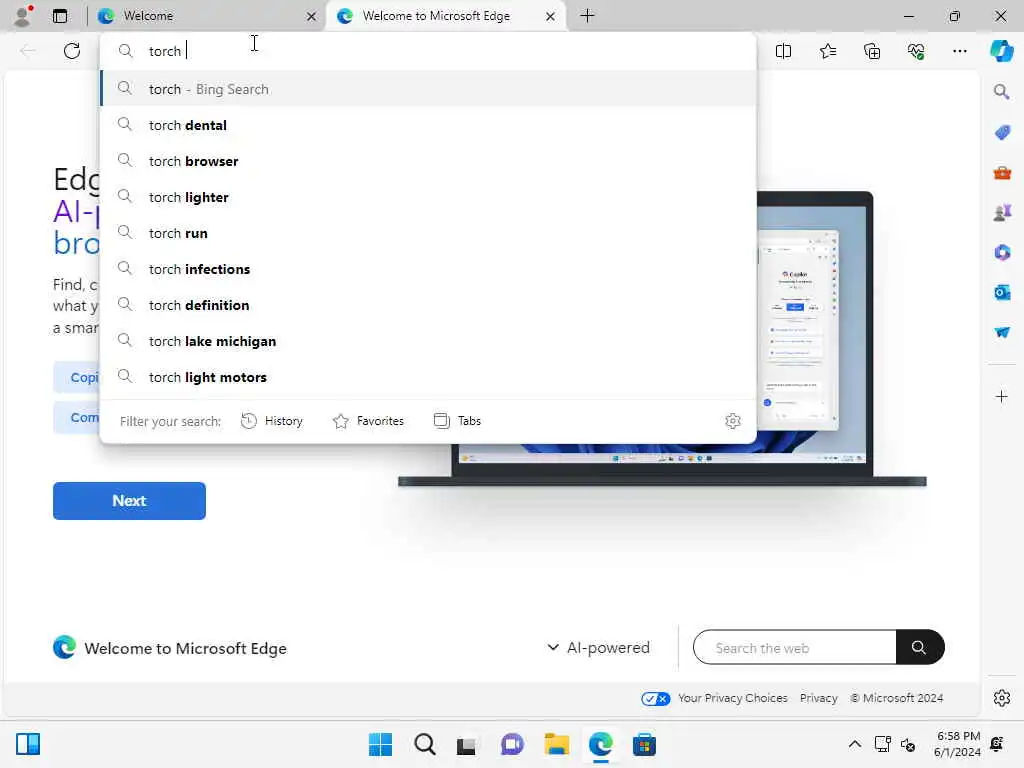Choose torch light motors suggestion
Viewport: 1024px width, 768px height.
click(x=428, y=377)
